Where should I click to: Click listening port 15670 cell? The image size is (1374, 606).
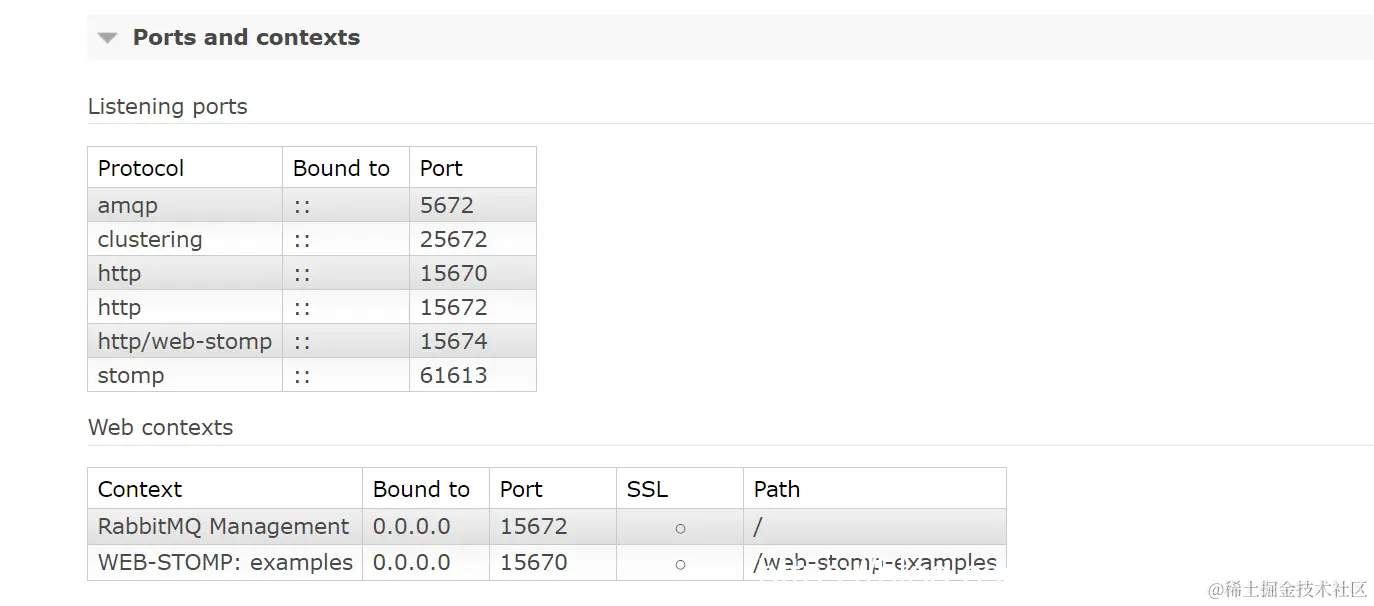click(x=473, y=273)
